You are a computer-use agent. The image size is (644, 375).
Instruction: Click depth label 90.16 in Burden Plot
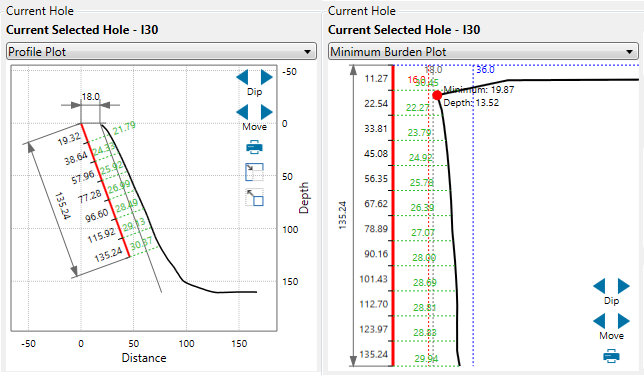pyautogui.click(x=376, y=254)
